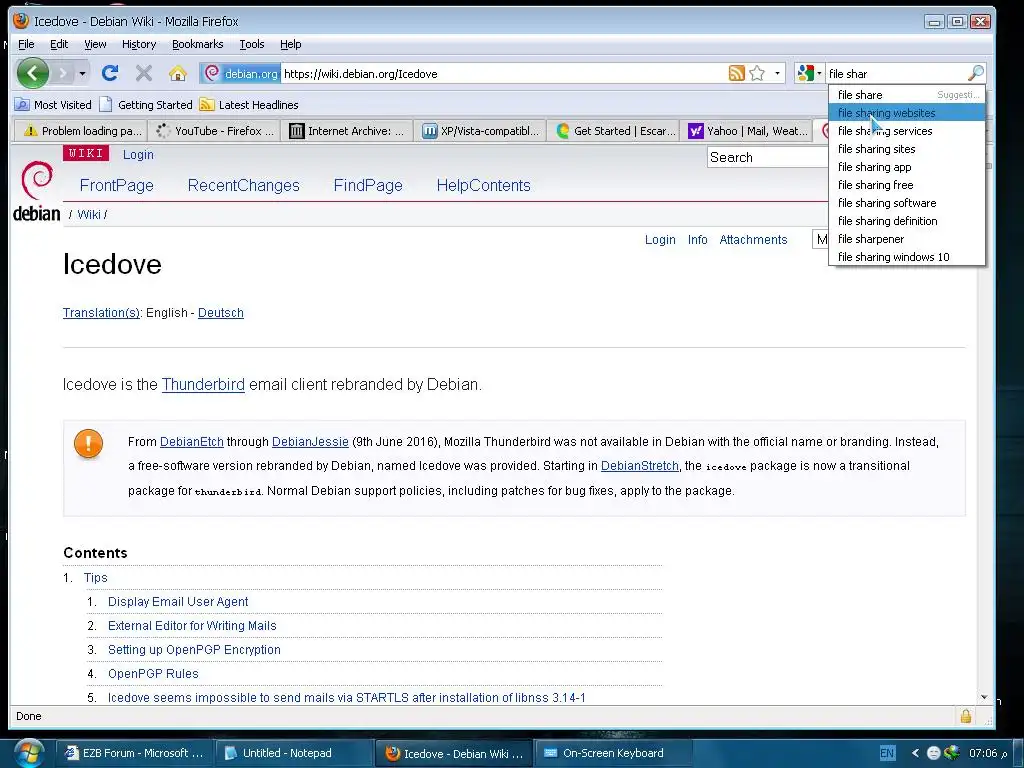Click the debian.org site identity button
This screenshot has width=1024, height=768.
coord(240,73)
